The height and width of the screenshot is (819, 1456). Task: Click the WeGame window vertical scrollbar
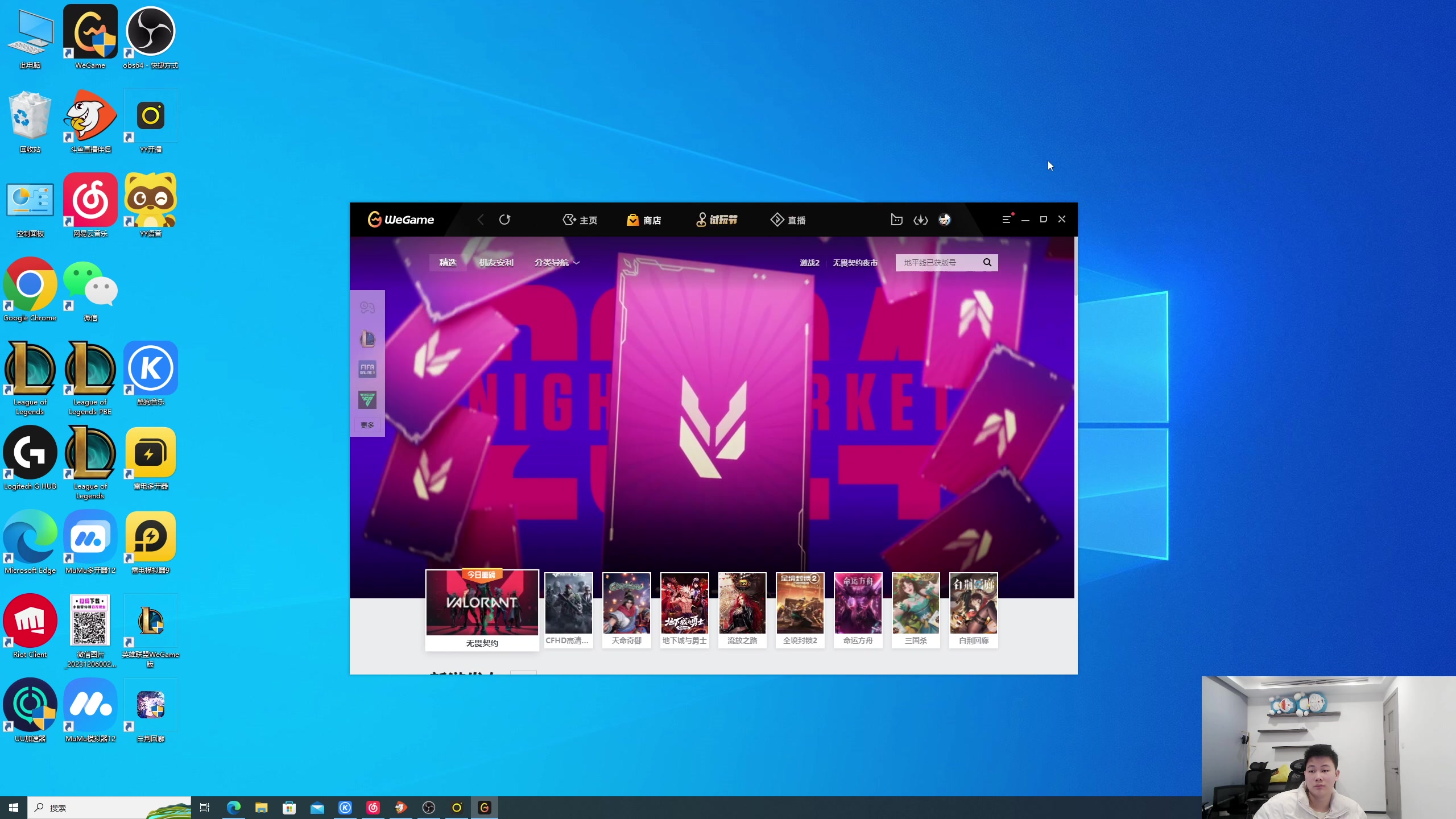[1076, 266]
